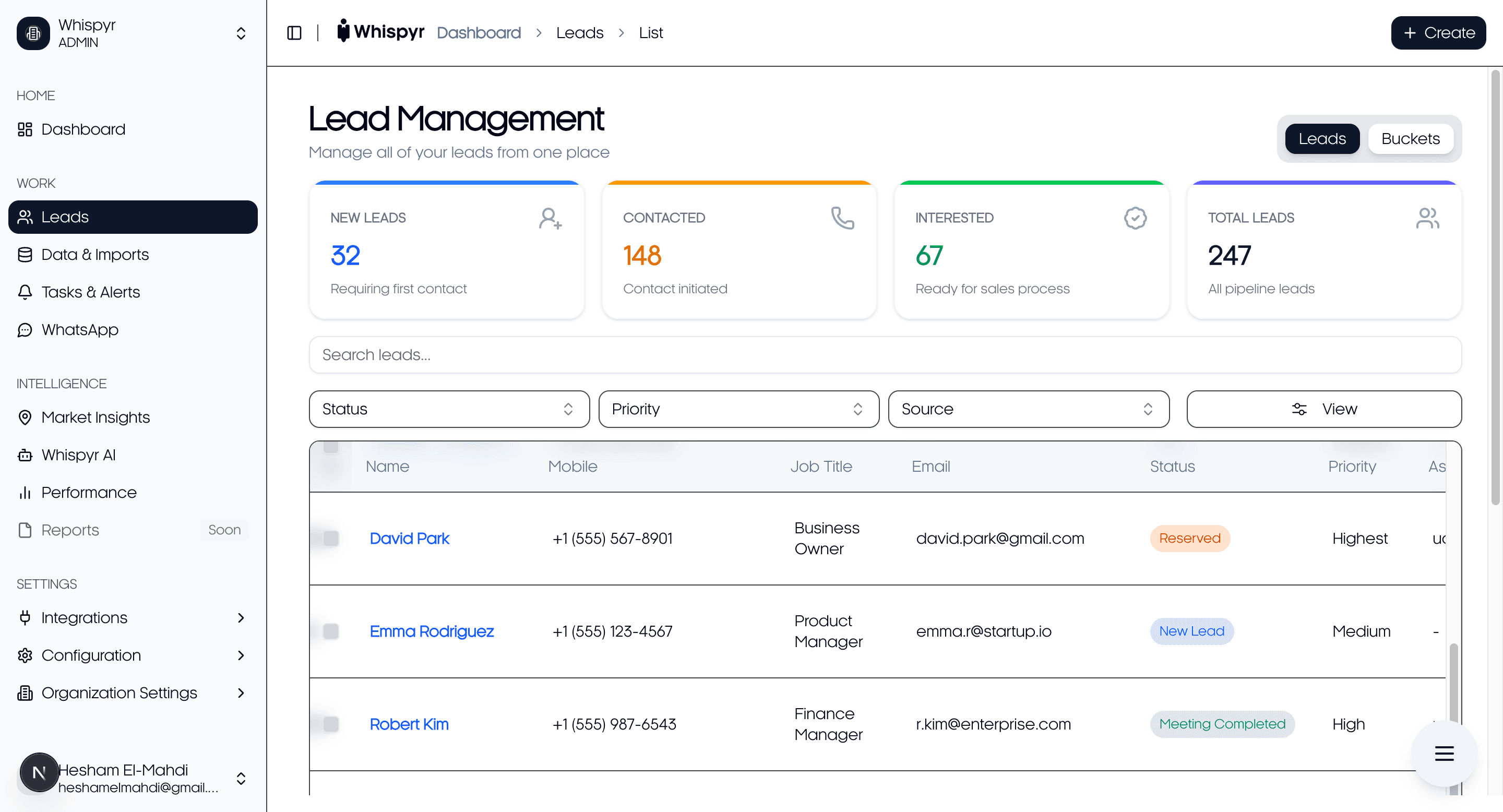Switch to the Buckets tab
This screenshot has height=812, width=1503.
[1410, 139]
